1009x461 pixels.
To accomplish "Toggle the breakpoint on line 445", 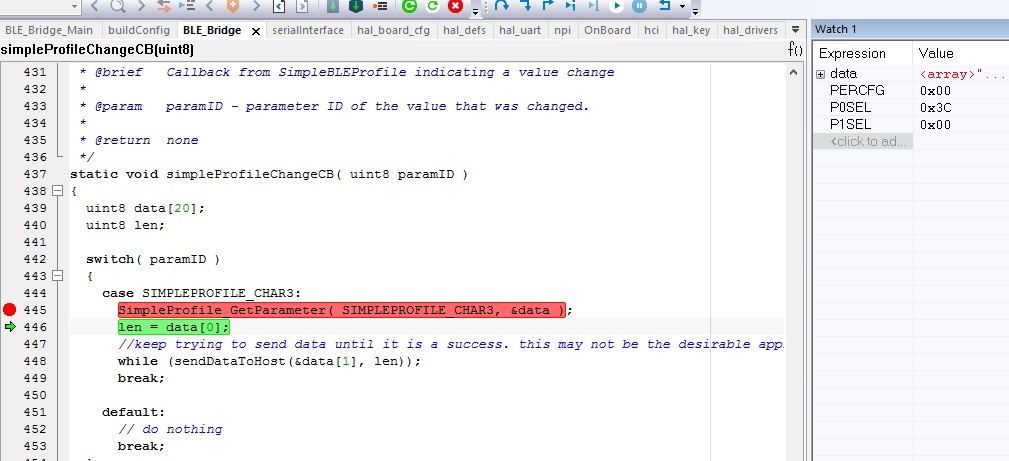I will [x=9, y=310].
